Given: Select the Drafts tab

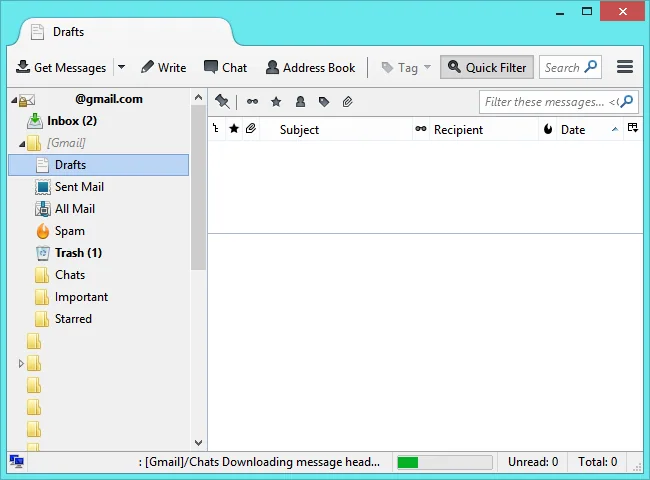Looking at the screenshot, I should tap(124, 32).
